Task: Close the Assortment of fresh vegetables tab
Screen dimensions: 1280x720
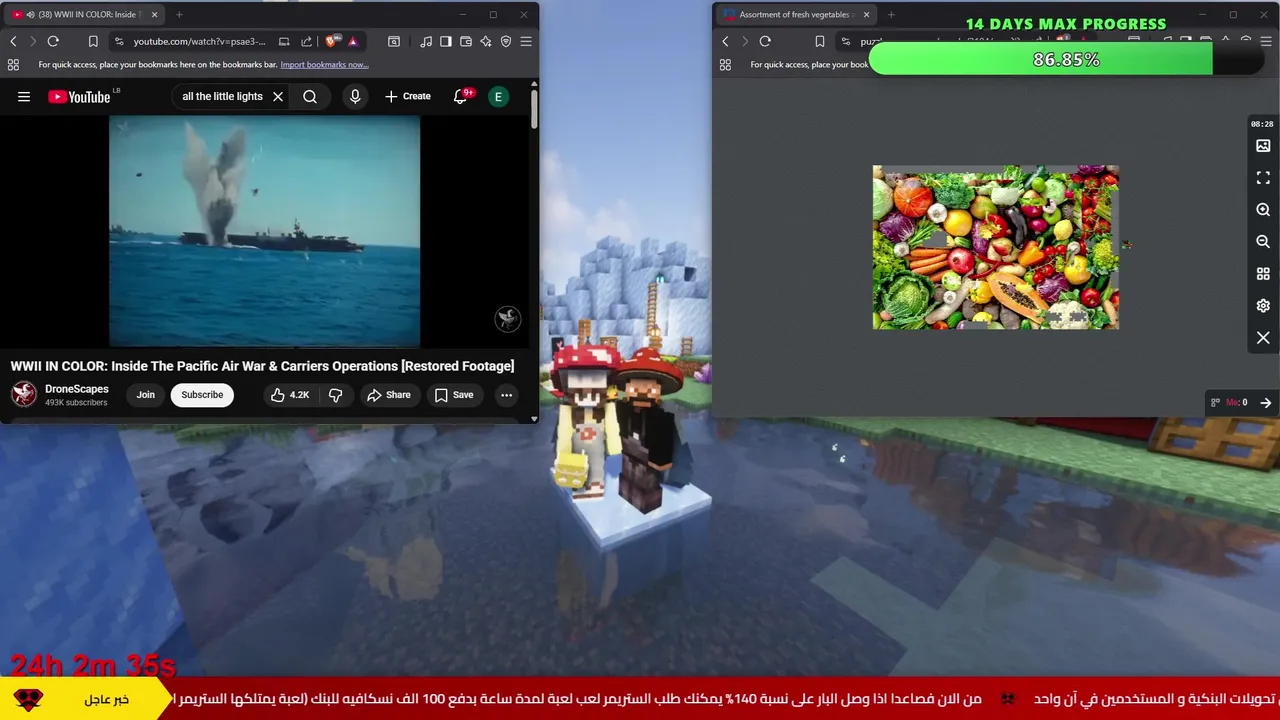Action: tap(866, 14)
